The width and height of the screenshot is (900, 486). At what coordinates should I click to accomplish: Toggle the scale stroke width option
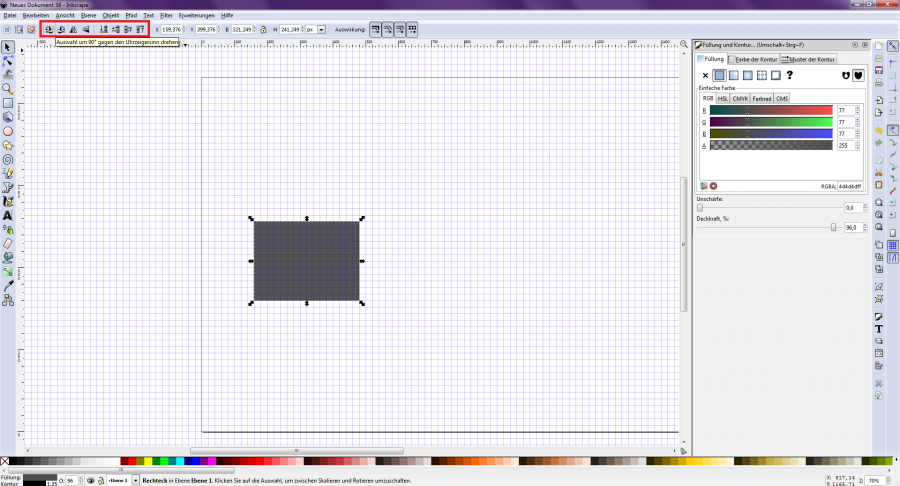click(376, 29)
